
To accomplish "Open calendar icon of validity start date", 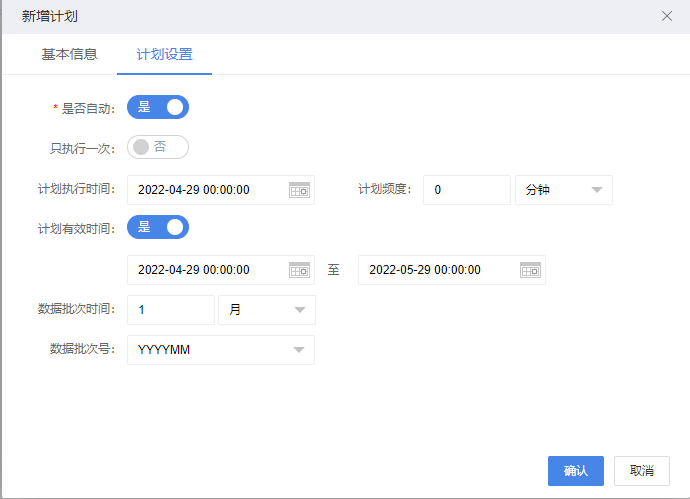I will (x=299, y=270).
